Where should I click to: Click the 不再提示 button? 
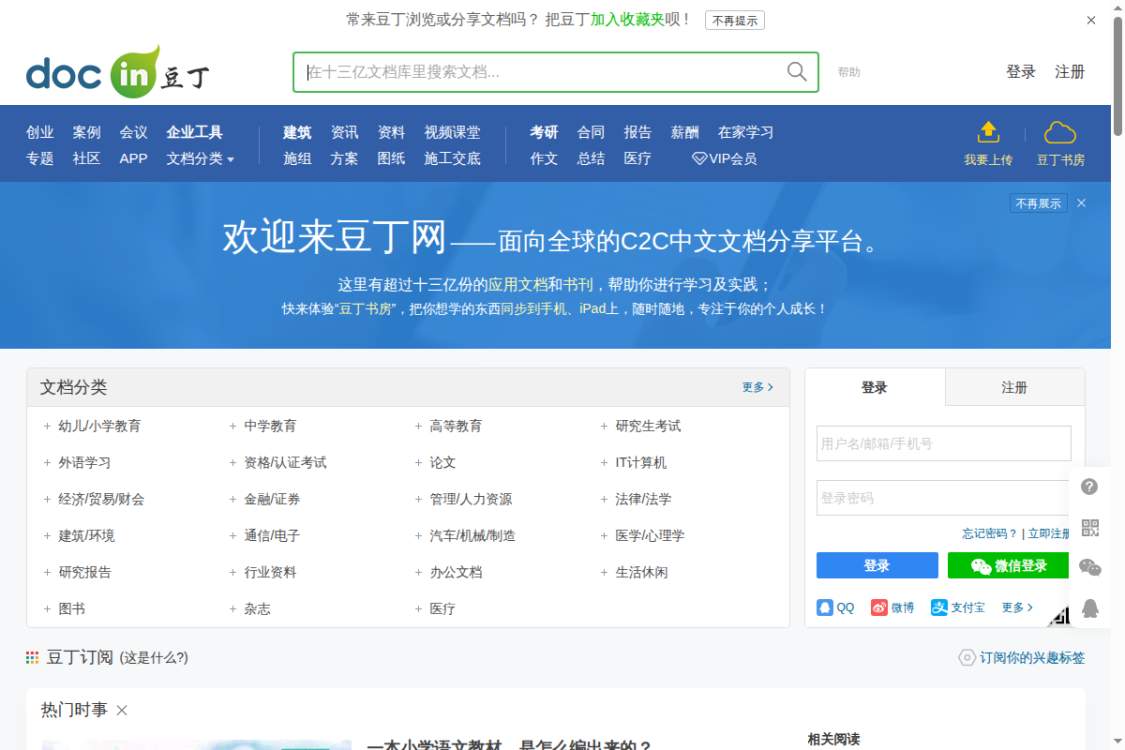pos(735,20)
